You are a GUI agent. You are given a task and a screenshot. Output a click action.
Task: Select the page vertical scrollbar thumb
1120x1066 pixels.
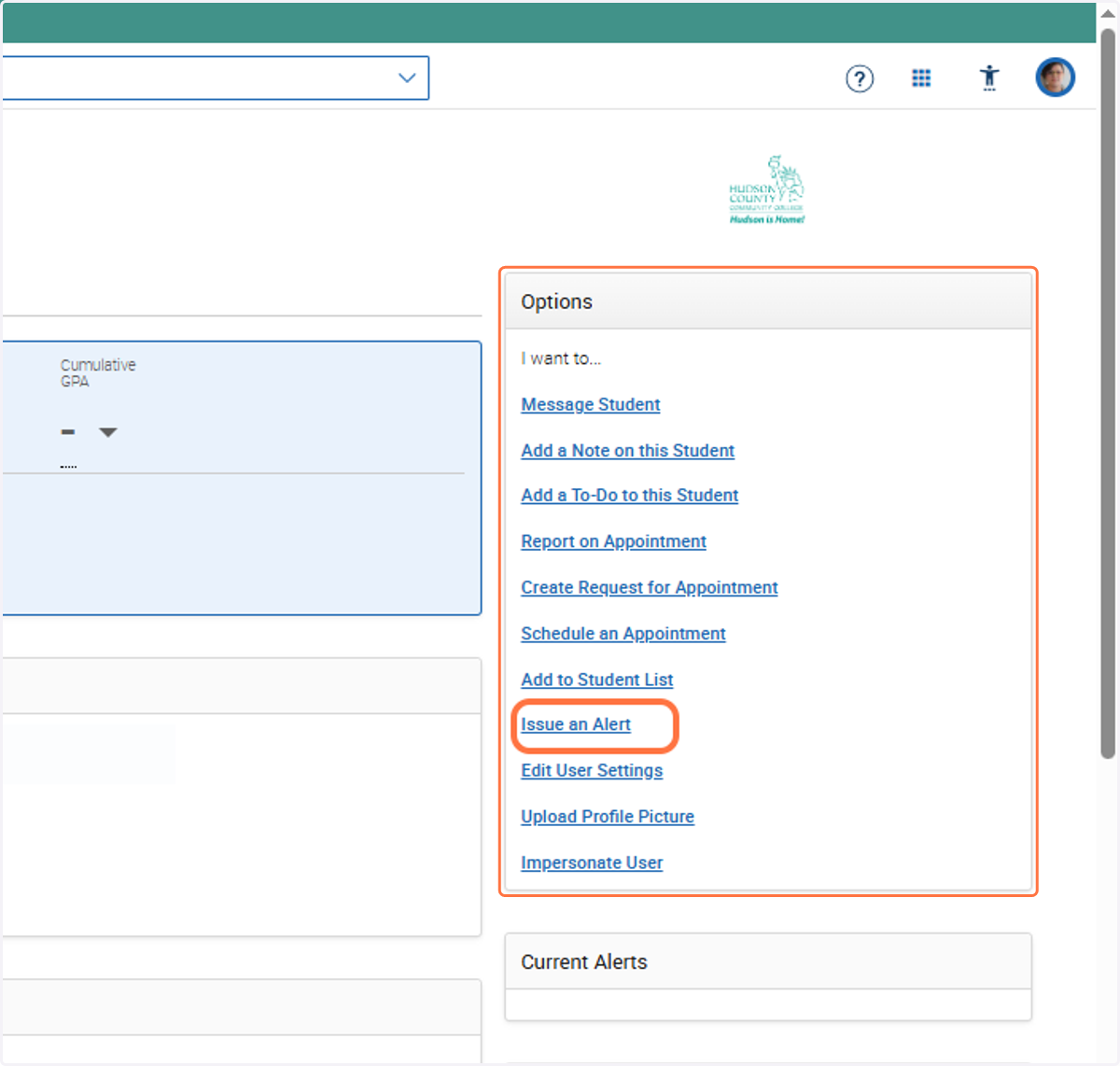1107,392
